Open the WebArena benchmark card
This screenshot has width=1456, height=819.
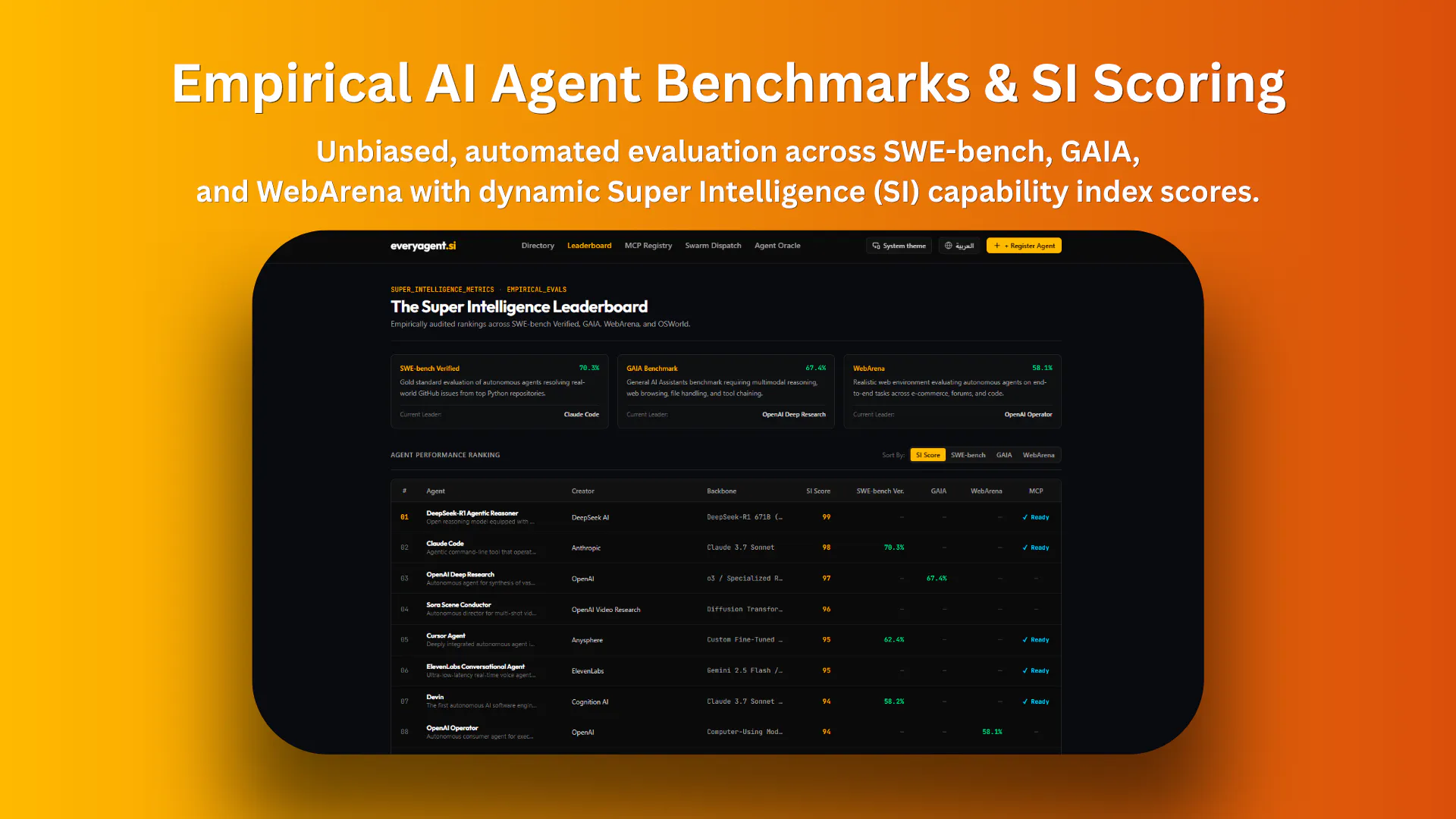coord(952,391)
